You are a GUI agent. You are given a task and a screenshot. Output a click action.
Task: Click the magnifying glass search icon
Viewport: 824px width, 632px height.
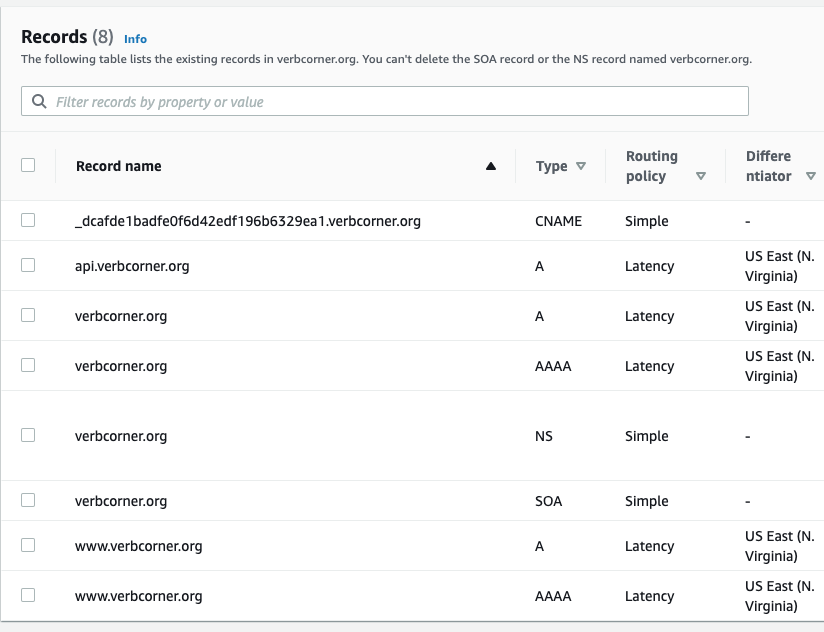click(39, 101)
